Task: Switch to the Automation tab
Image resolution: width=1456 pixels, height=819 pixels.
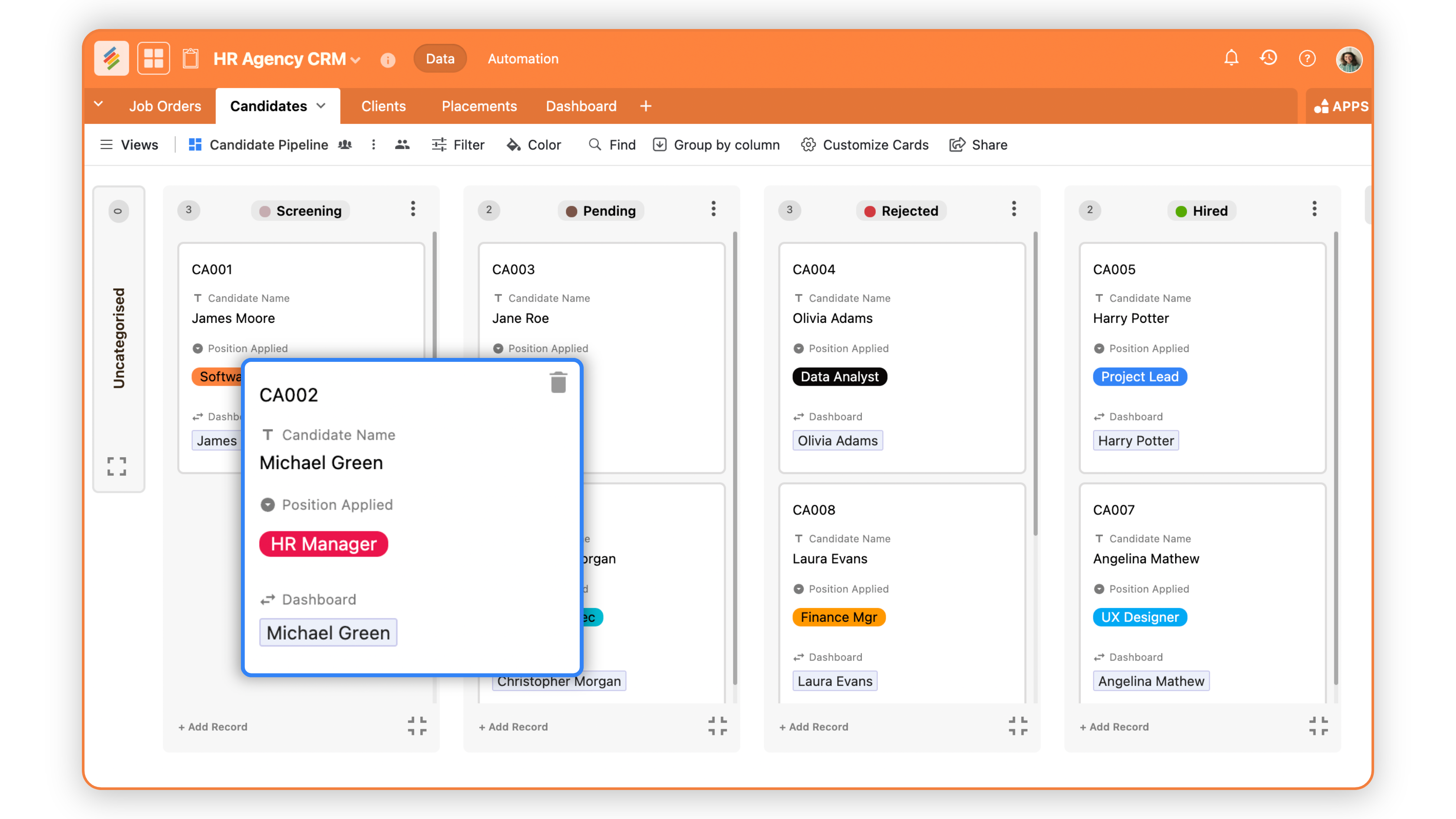Action: click(x=523, y=59)
